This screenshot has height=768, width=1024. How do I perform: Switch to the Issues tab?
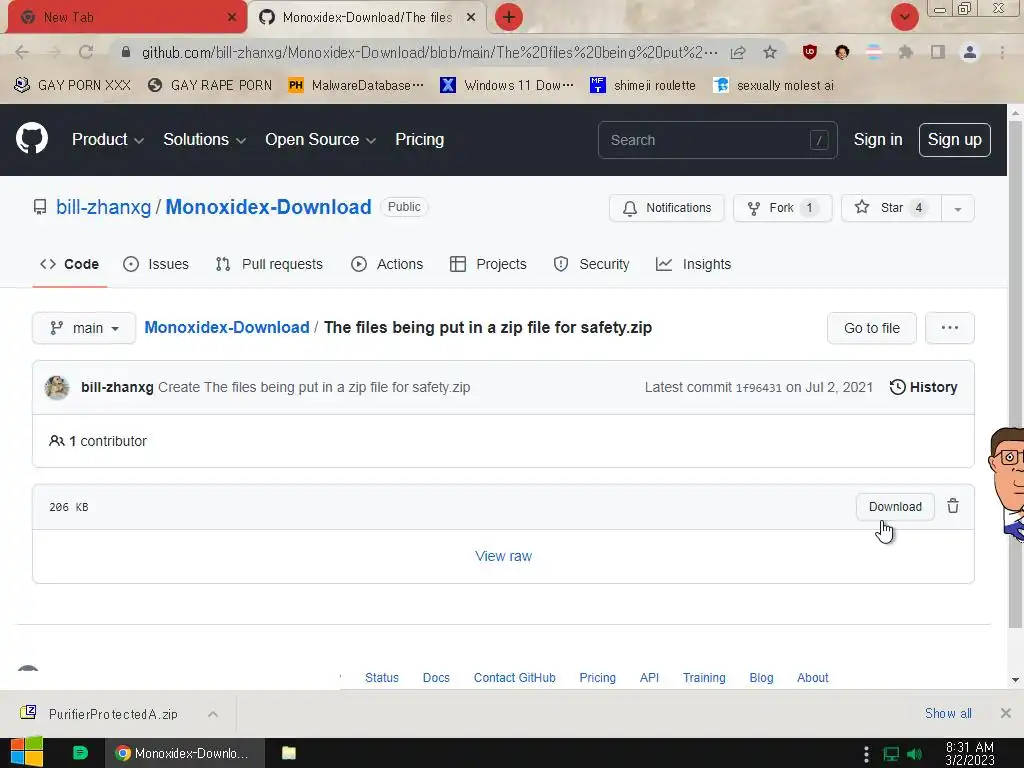pos(156,264)
